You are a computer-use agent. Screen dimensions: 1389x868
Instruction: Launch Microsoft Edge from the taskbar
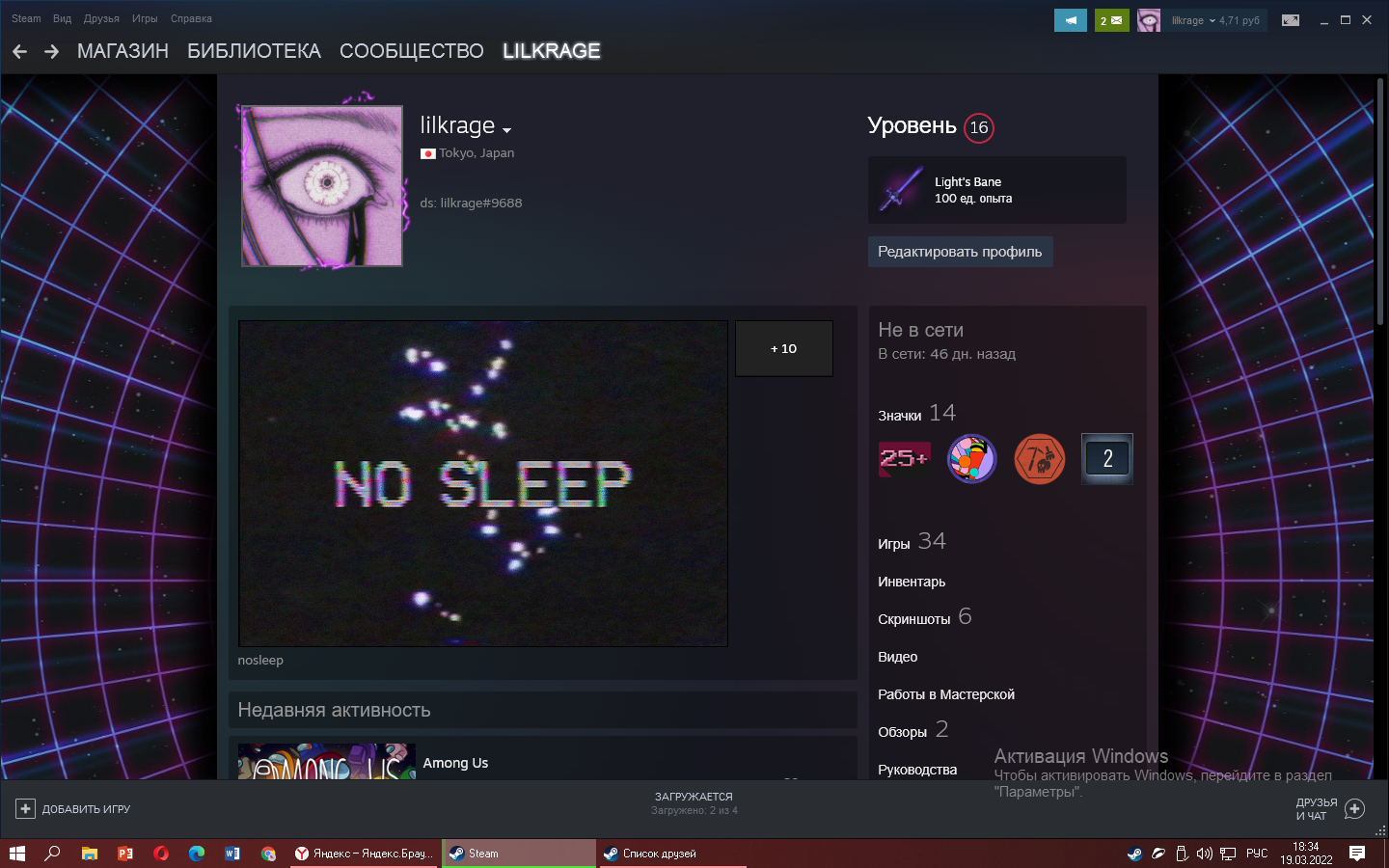pos(197,854)
